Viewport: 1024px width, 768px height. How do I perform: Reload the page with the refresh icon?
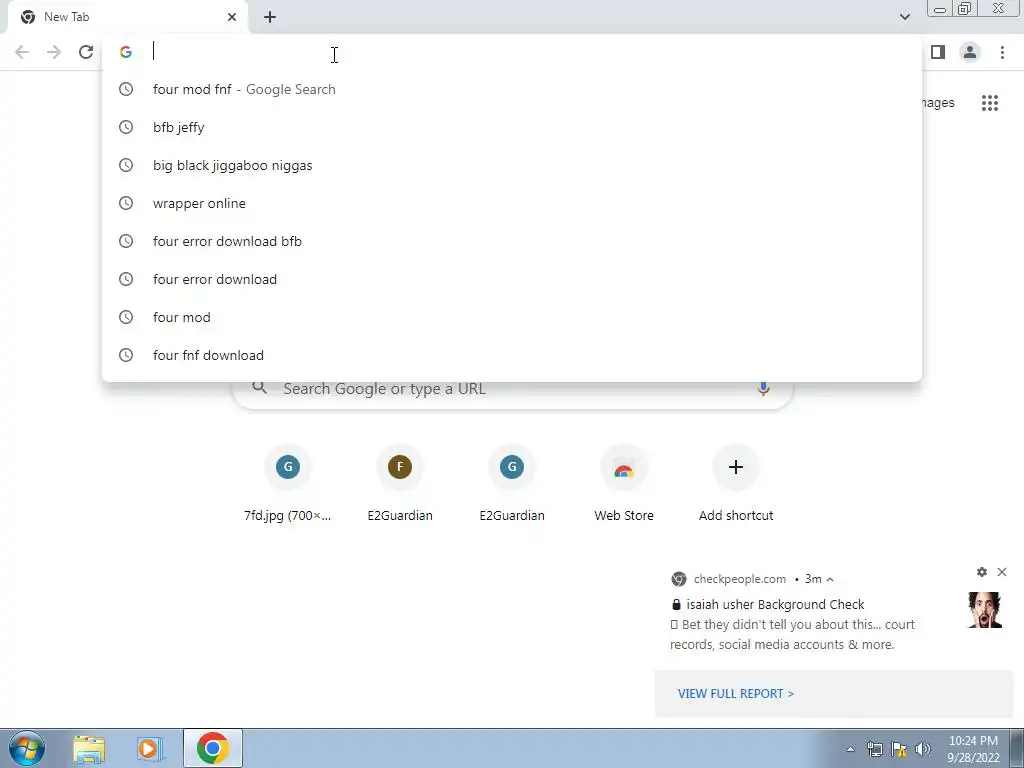point(86,52)
